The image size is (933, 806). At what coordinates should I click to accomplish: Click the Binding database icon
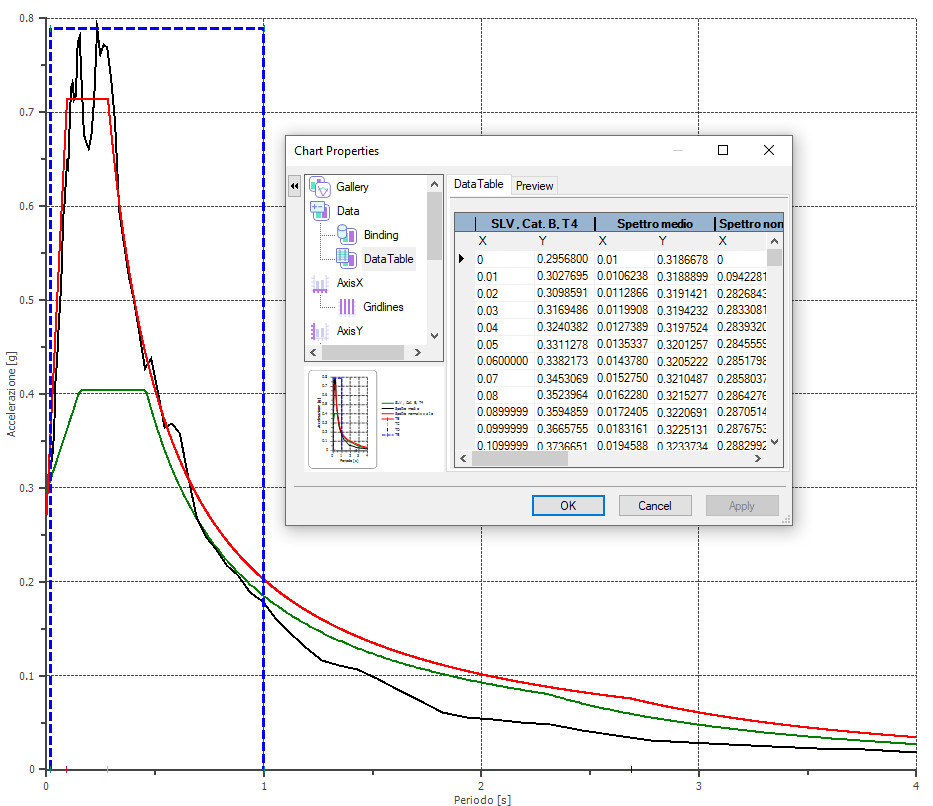347,234
